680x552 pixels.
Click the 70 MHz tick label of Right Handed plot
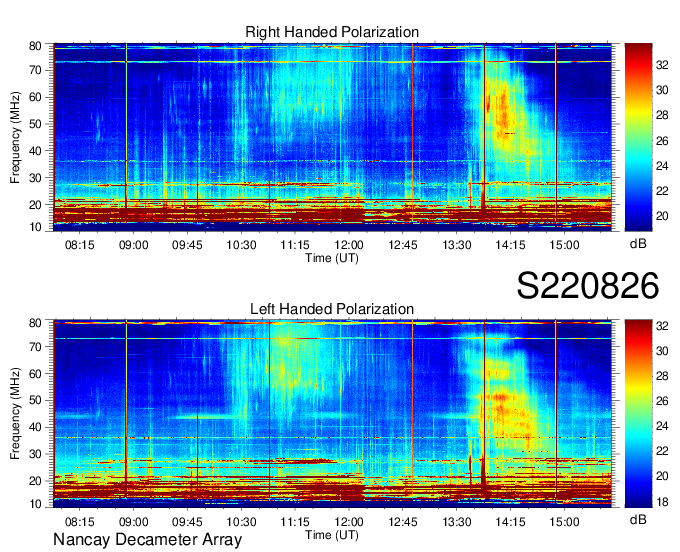tap(35, 70)
